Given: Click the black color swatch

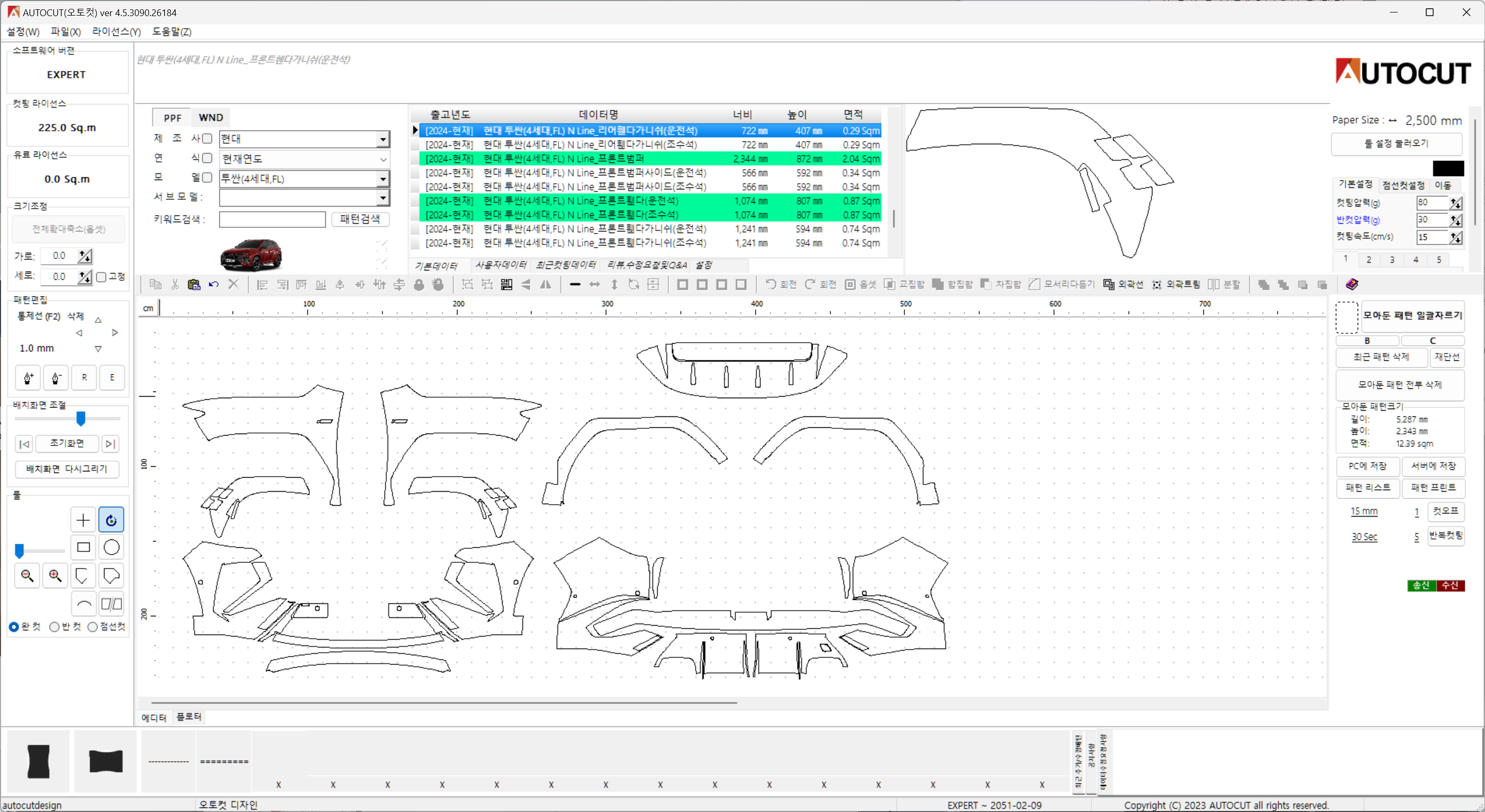Looking at the screenshot, I should [1448, 168].
